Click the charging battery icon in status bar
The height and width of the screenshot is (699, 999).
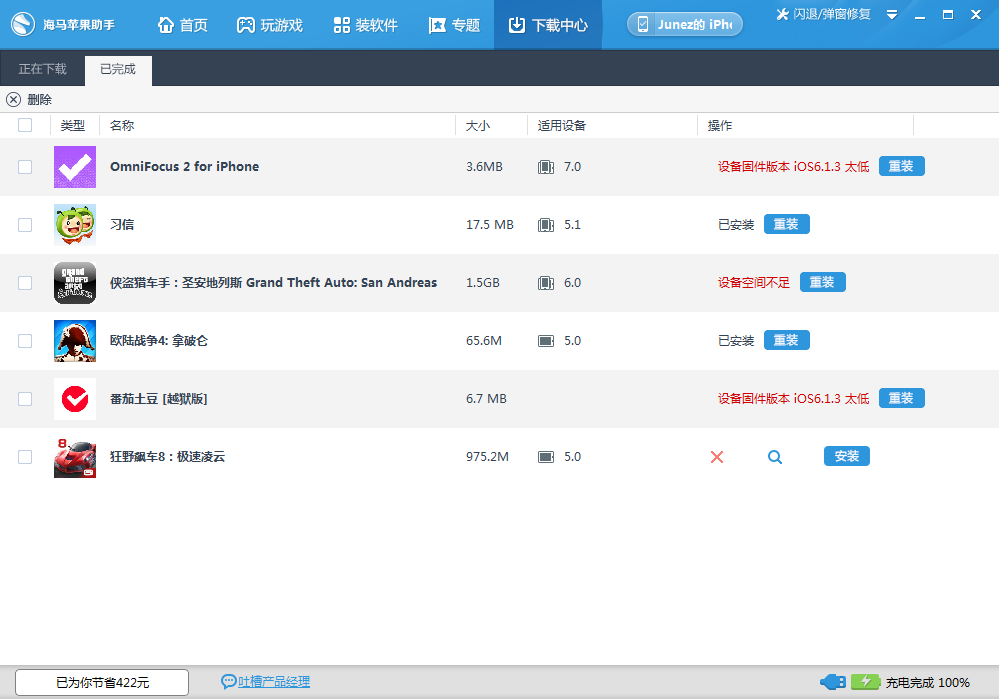pos(866,681)
